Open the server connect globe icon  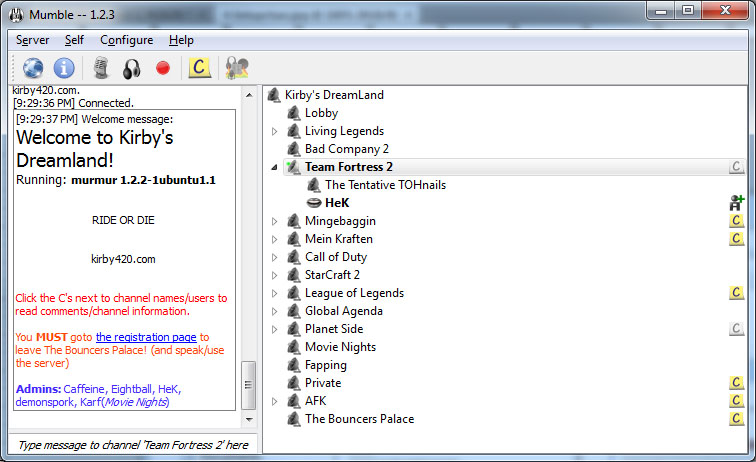click(x=33, y=68)
